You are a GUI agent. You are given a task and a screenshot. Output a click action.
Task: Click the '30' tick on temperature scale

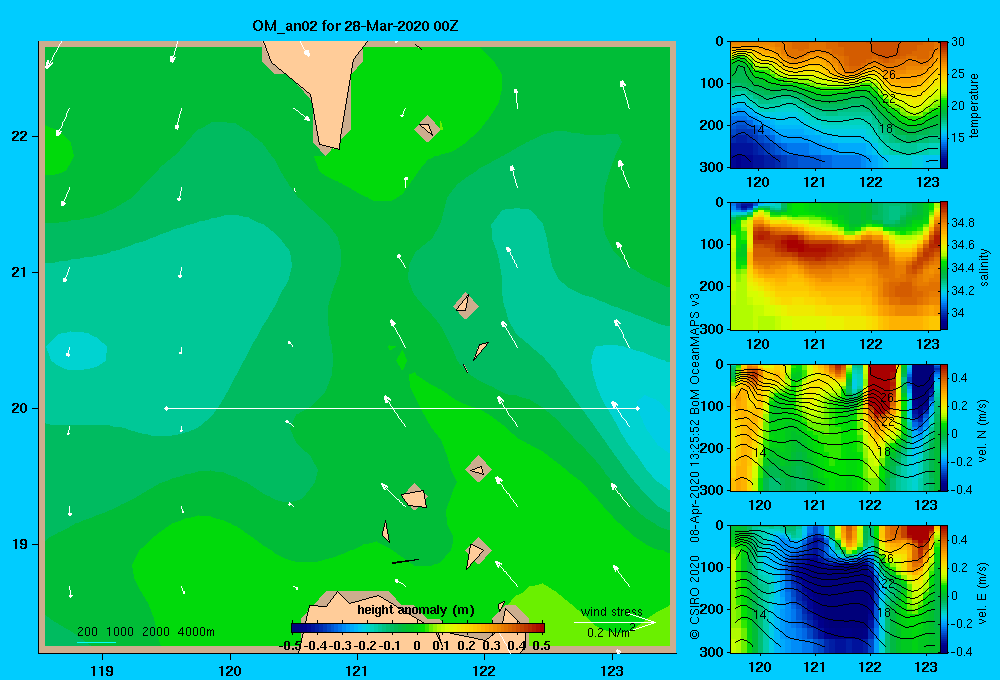pos(957,42)
